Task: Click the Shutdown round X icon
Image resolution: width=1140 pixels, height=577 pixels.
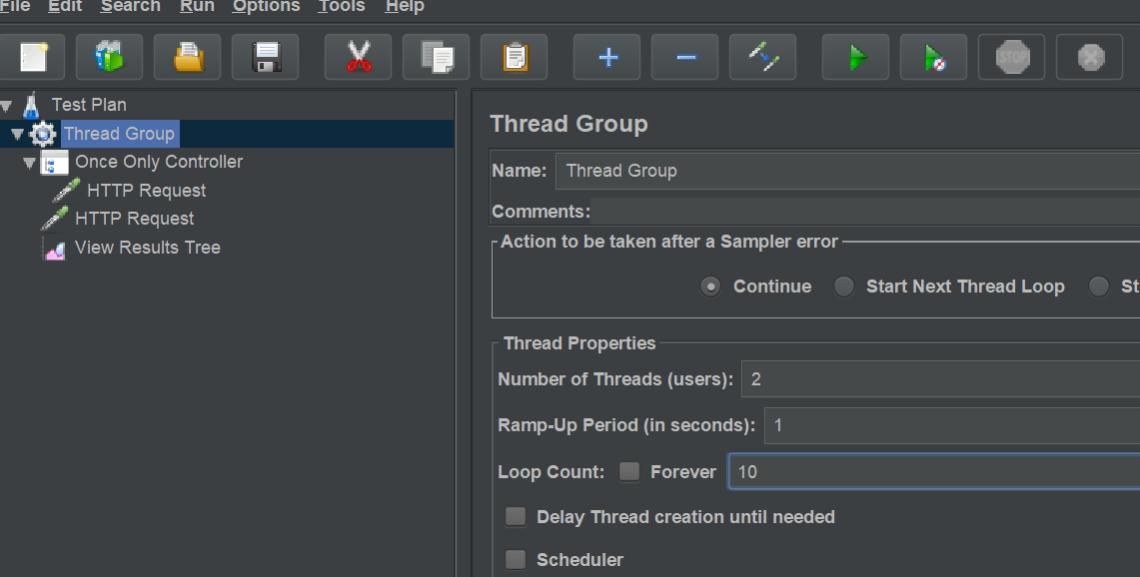Action: point(1090,57)
